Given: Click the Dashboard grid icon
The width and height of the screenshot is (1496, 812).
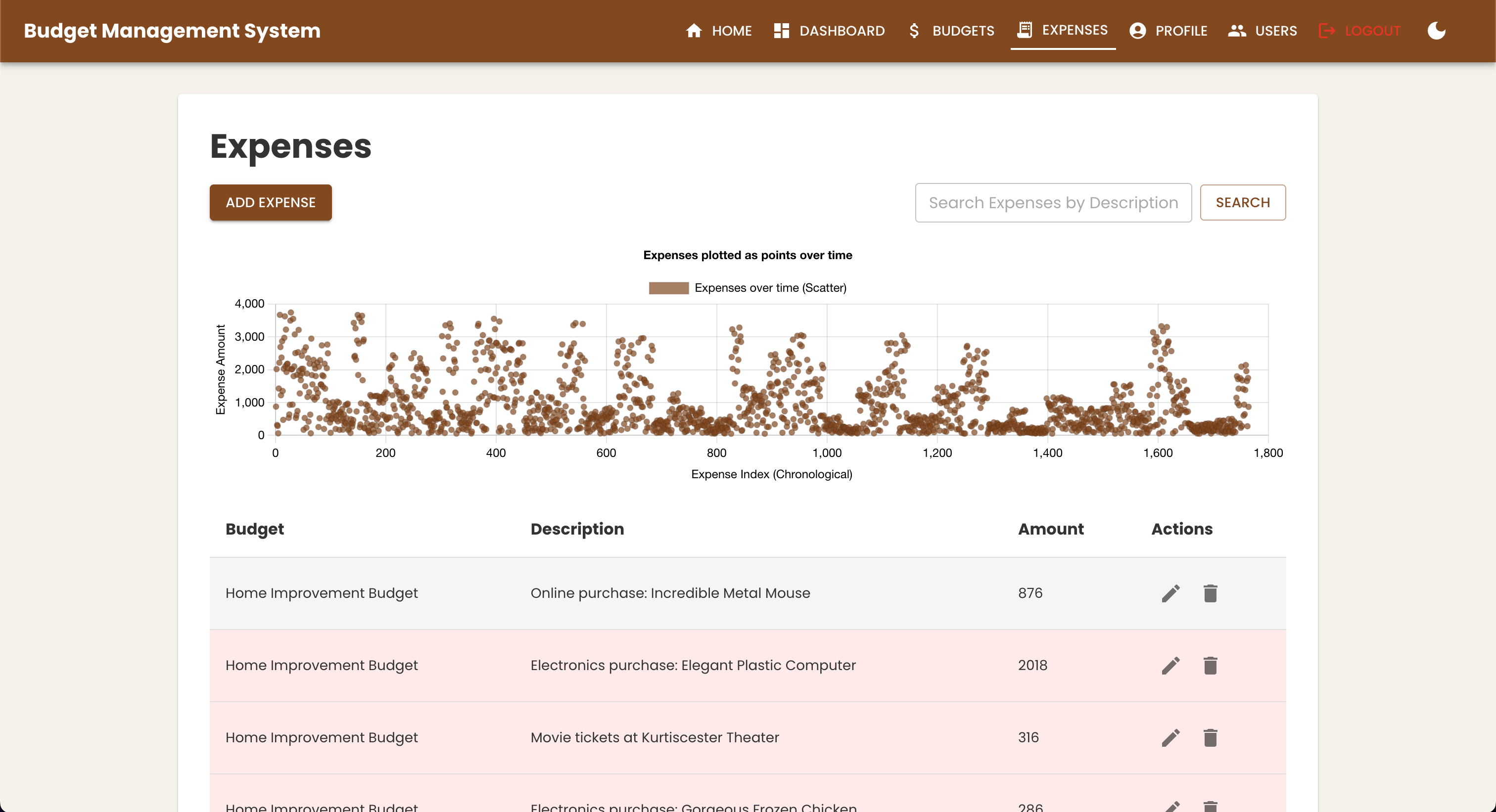Looking at the screenshot, I should (x=782, y=30).
